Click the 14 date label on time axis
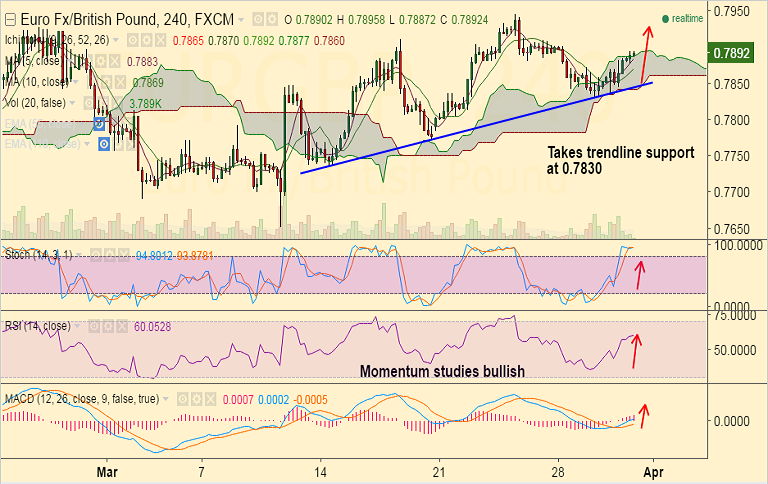The image size is (768, 484). coord(320,472)
